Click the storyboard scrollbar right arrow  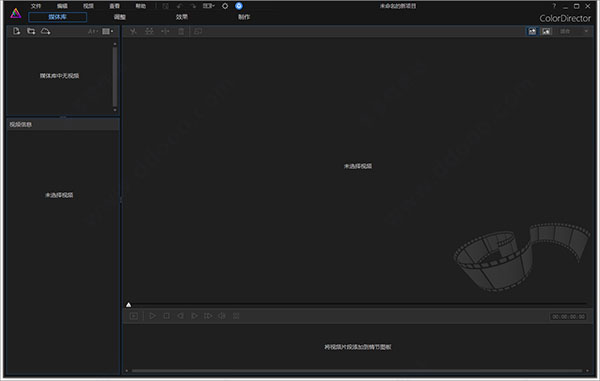(587, 371)
